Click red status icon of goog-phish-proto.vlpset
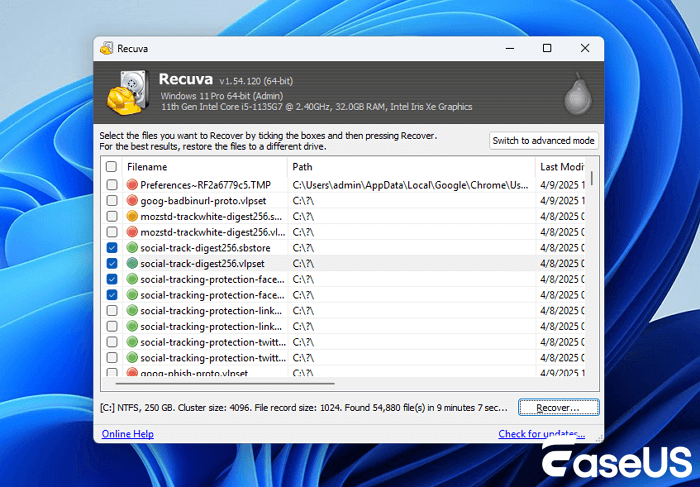Image resolution: width=700 pixels, height=487 pixels. 132,372
